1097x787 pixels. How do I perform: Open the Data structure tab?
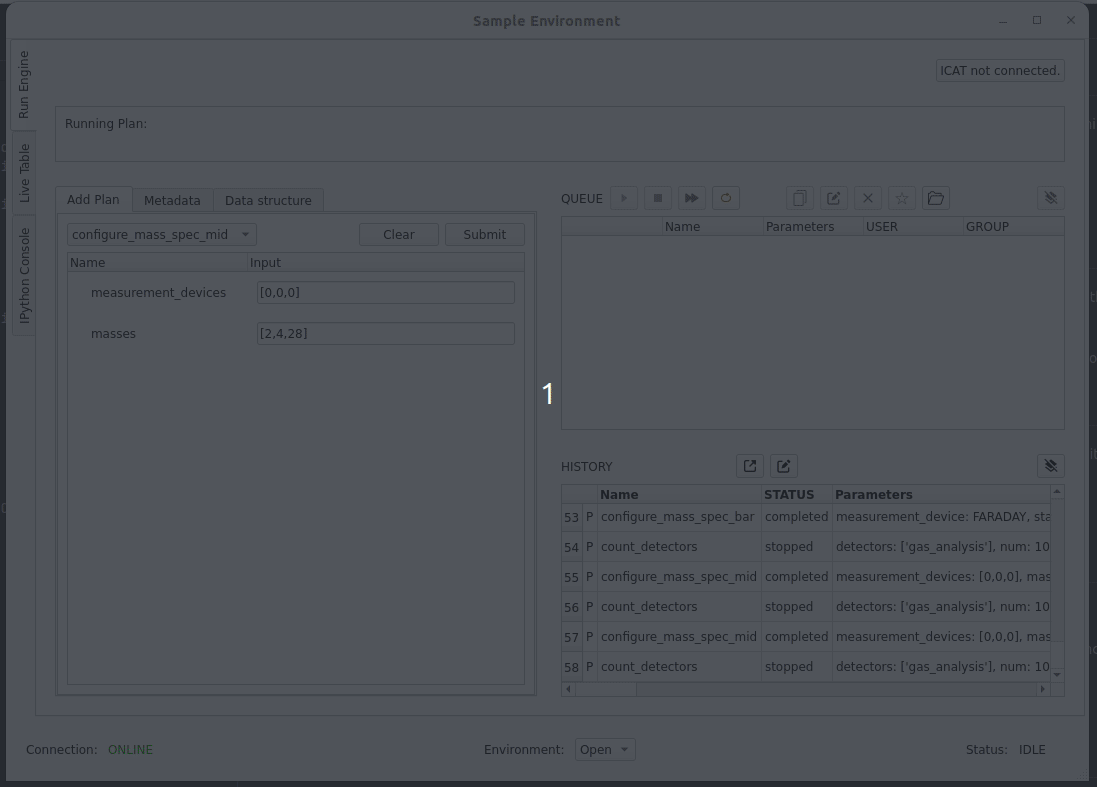coord(268,200)
